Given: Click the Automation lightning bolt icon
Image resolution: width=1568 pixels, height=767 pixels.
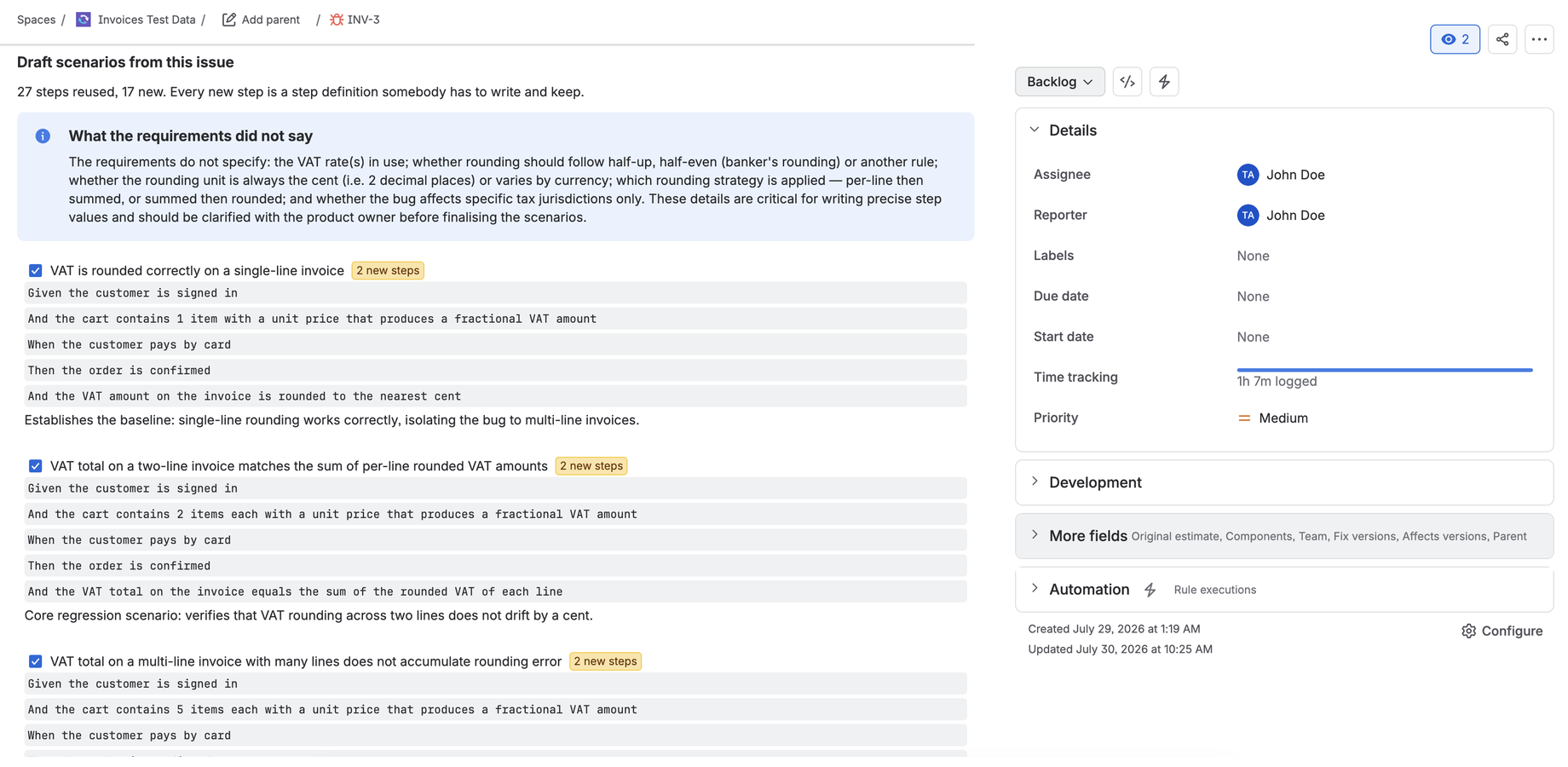Looking at the screenshot, I should coord(1150,590).
